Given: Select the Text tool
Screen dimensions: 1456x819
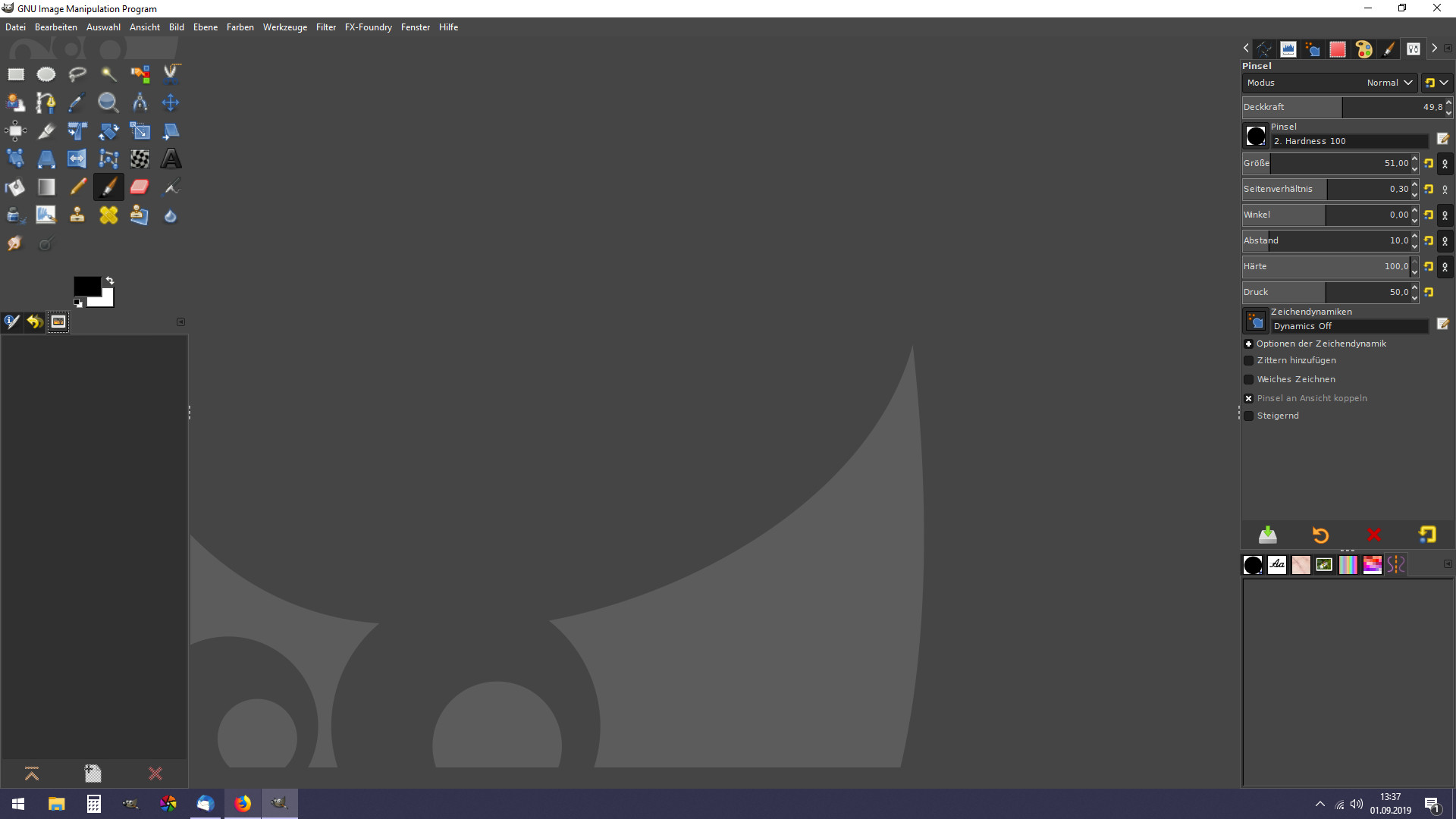Looking at the screenshot, I should (x=171, y=159).
